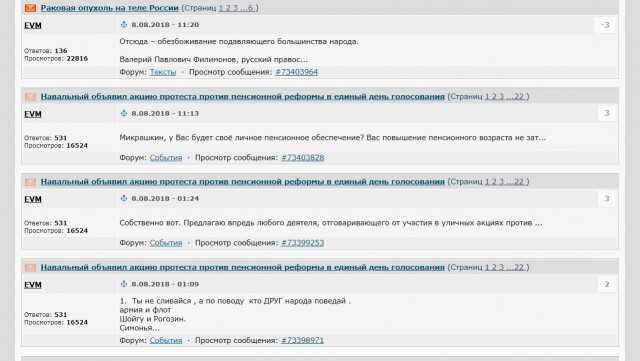Click the envelope icon beside Раковая опухоль на теле России

click(31, 8)
